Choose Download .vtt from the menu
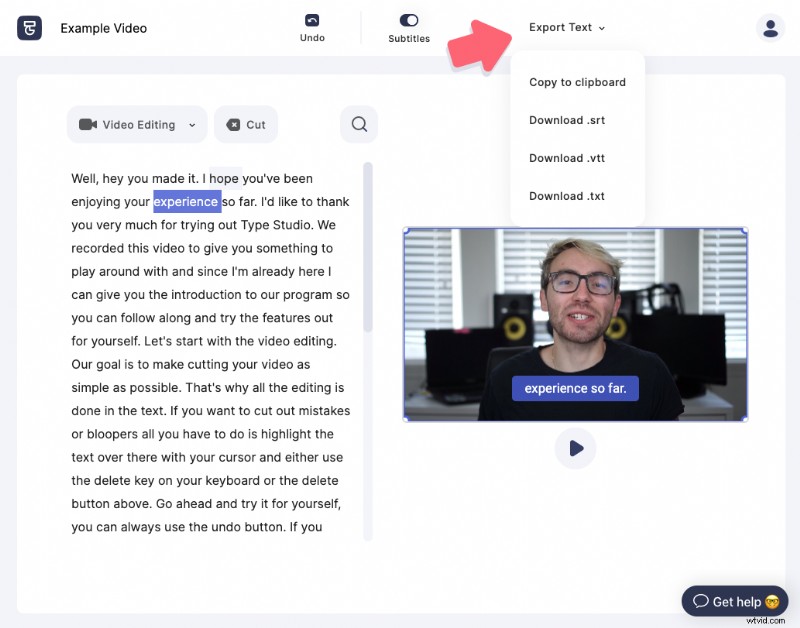This screenshot has height=628, width=800. tap(566, 158)
